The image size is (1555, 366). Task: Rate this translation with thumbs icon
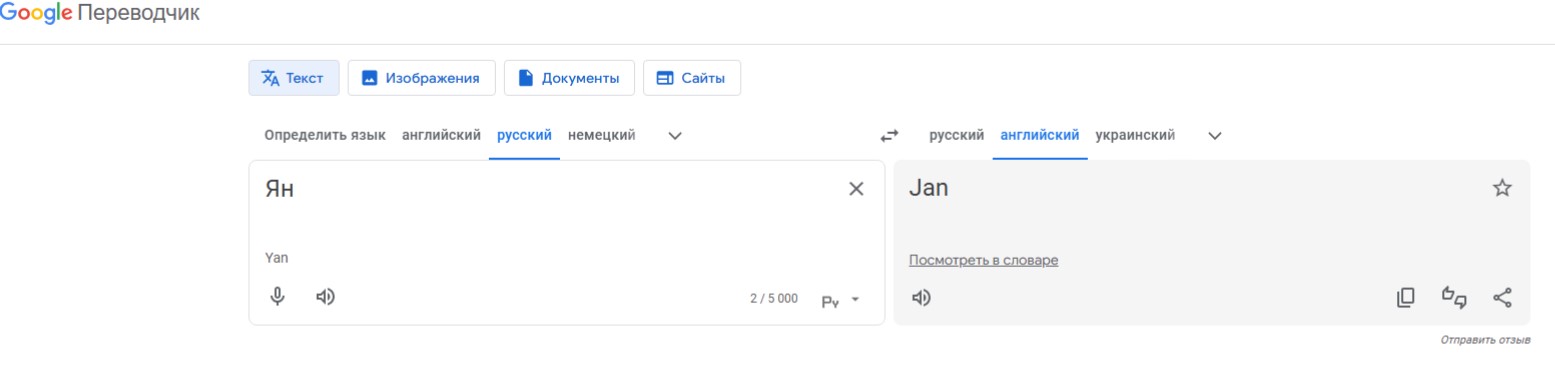1454,297
